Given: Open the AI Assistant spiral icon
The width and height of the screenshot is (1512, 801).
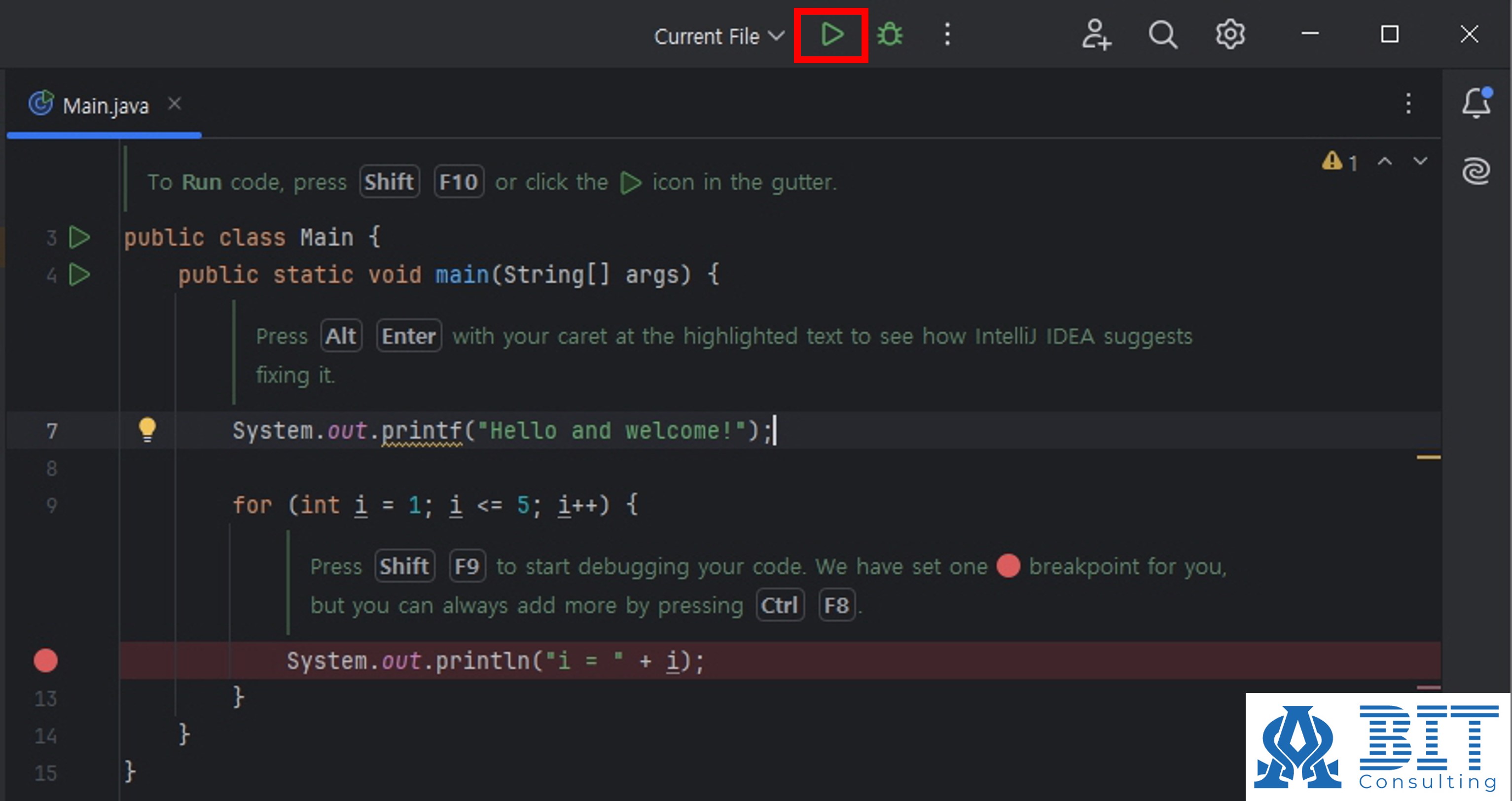Looking at the screenshot, I should coord(1476,172).
